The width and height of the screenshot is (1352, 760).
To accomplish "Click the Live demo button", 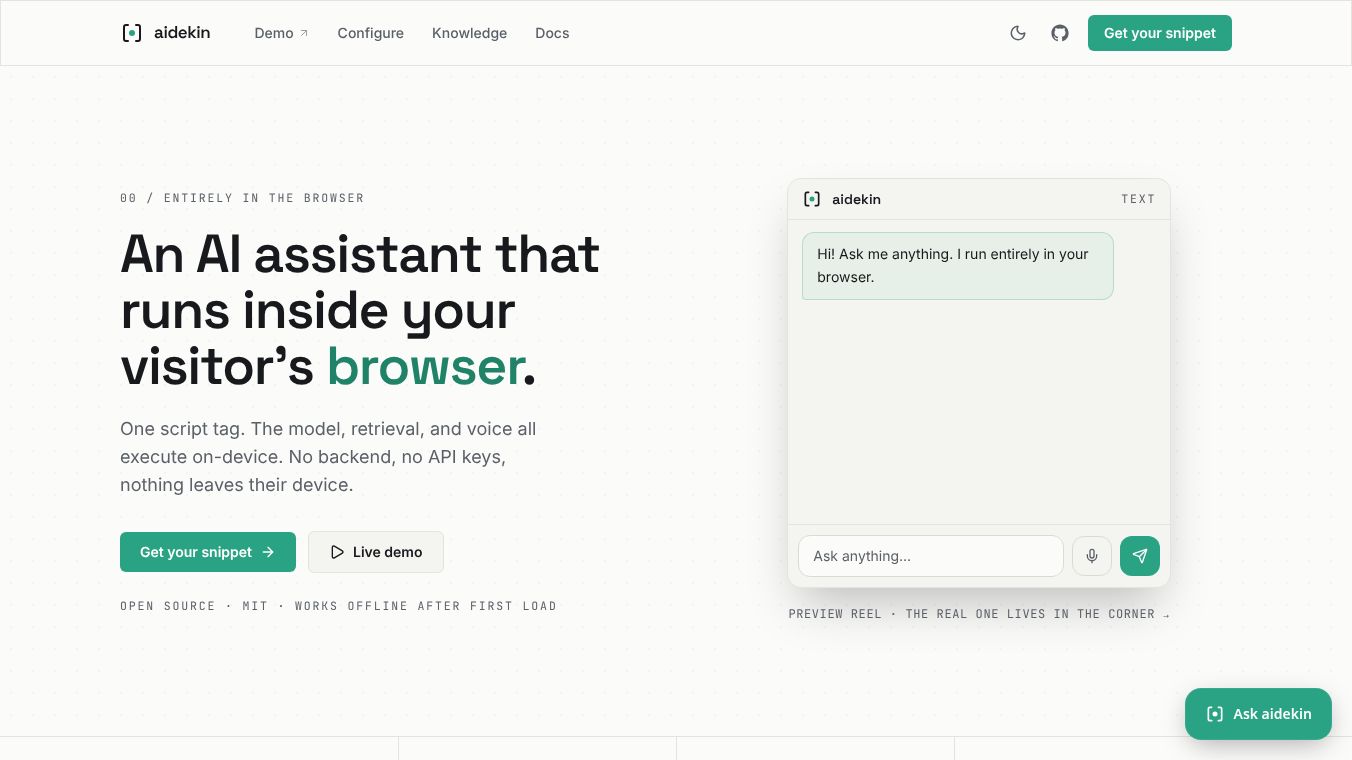I will click(376, 552).
